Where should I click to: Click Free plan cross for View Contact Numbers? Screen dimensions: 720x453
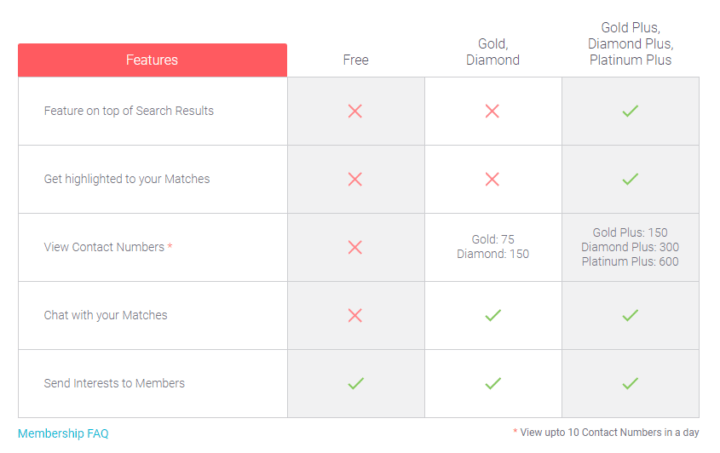355,247
